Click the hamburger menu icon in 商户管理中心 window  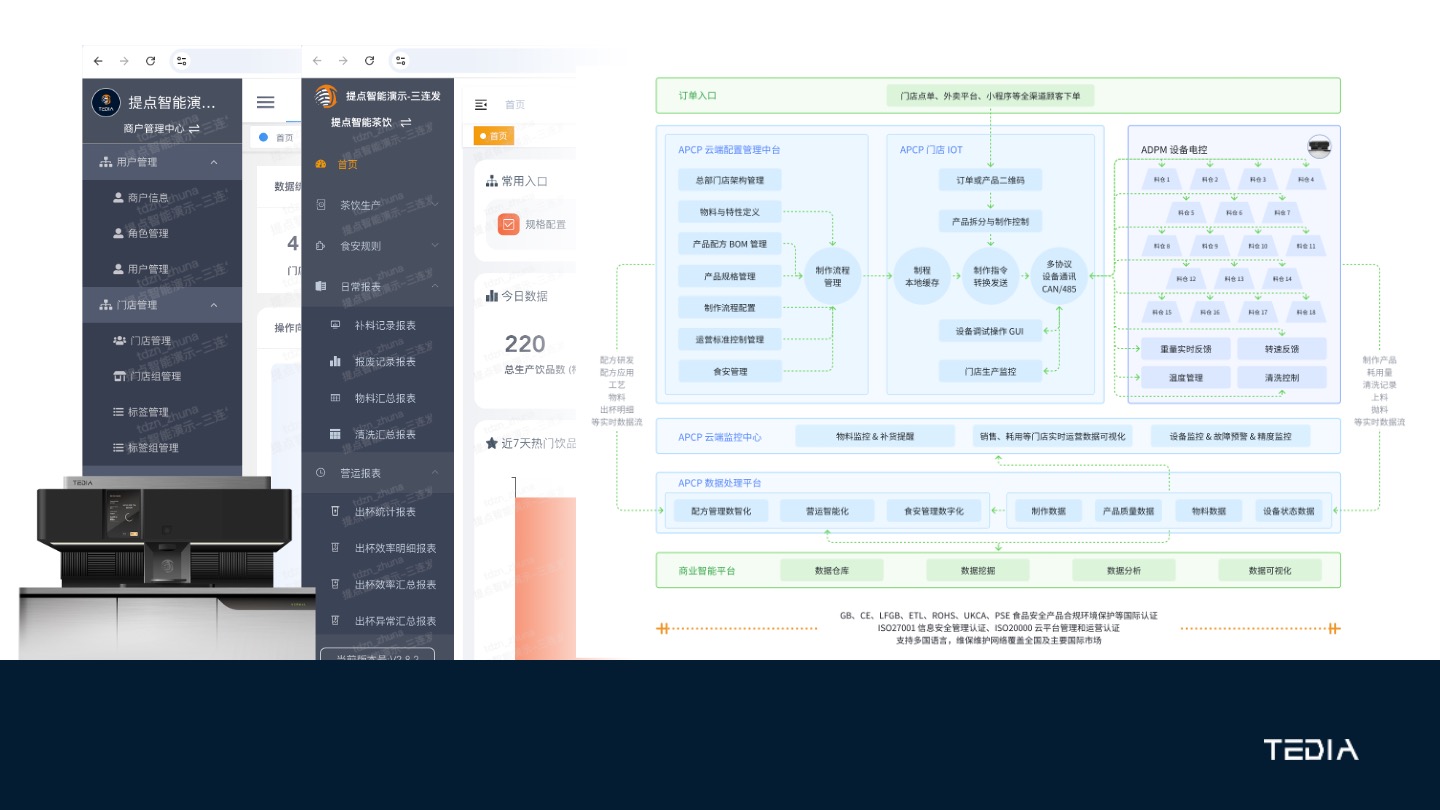coord(265,102)
